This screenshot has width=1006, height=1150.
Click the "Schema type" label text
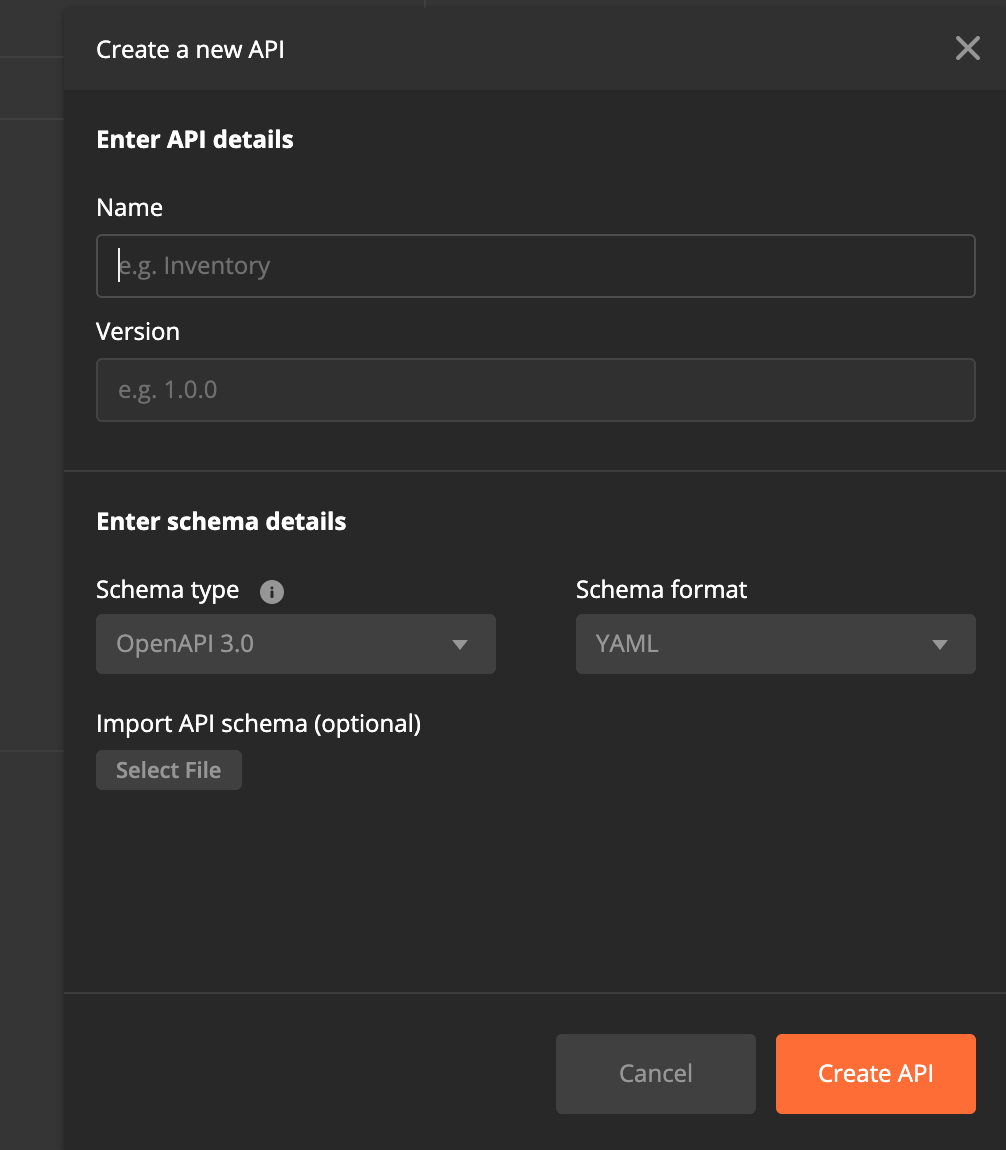167,590
